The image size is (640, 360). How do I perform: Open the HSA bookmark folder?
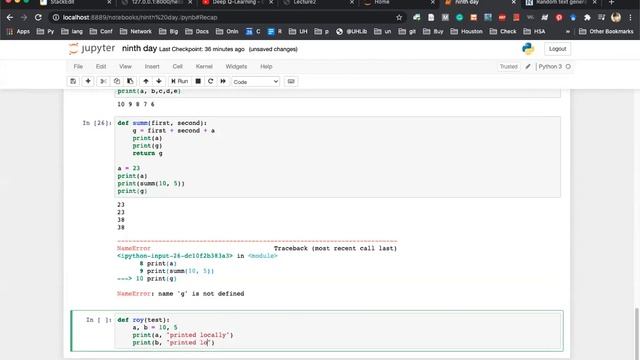[534, 31]
